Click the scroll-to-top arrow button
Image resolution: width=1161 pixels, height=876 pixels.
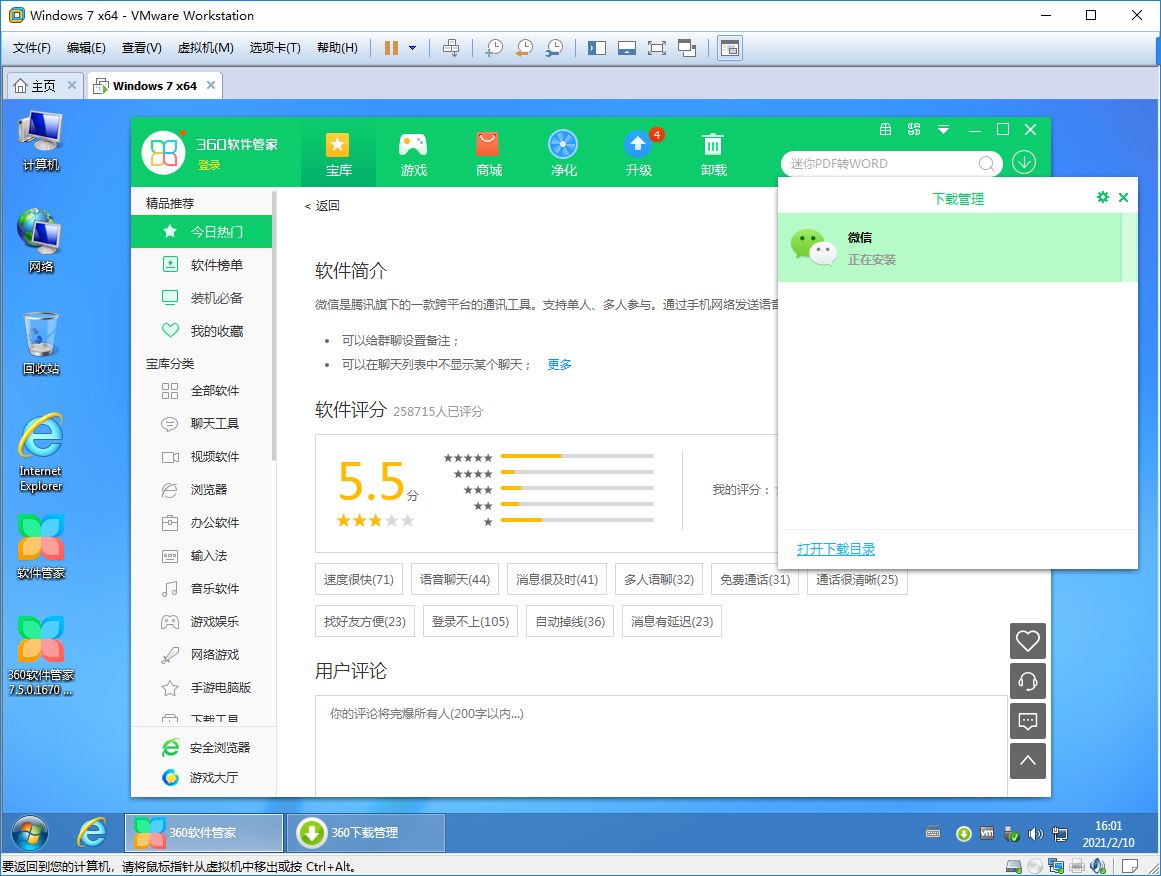point(1028,761)
